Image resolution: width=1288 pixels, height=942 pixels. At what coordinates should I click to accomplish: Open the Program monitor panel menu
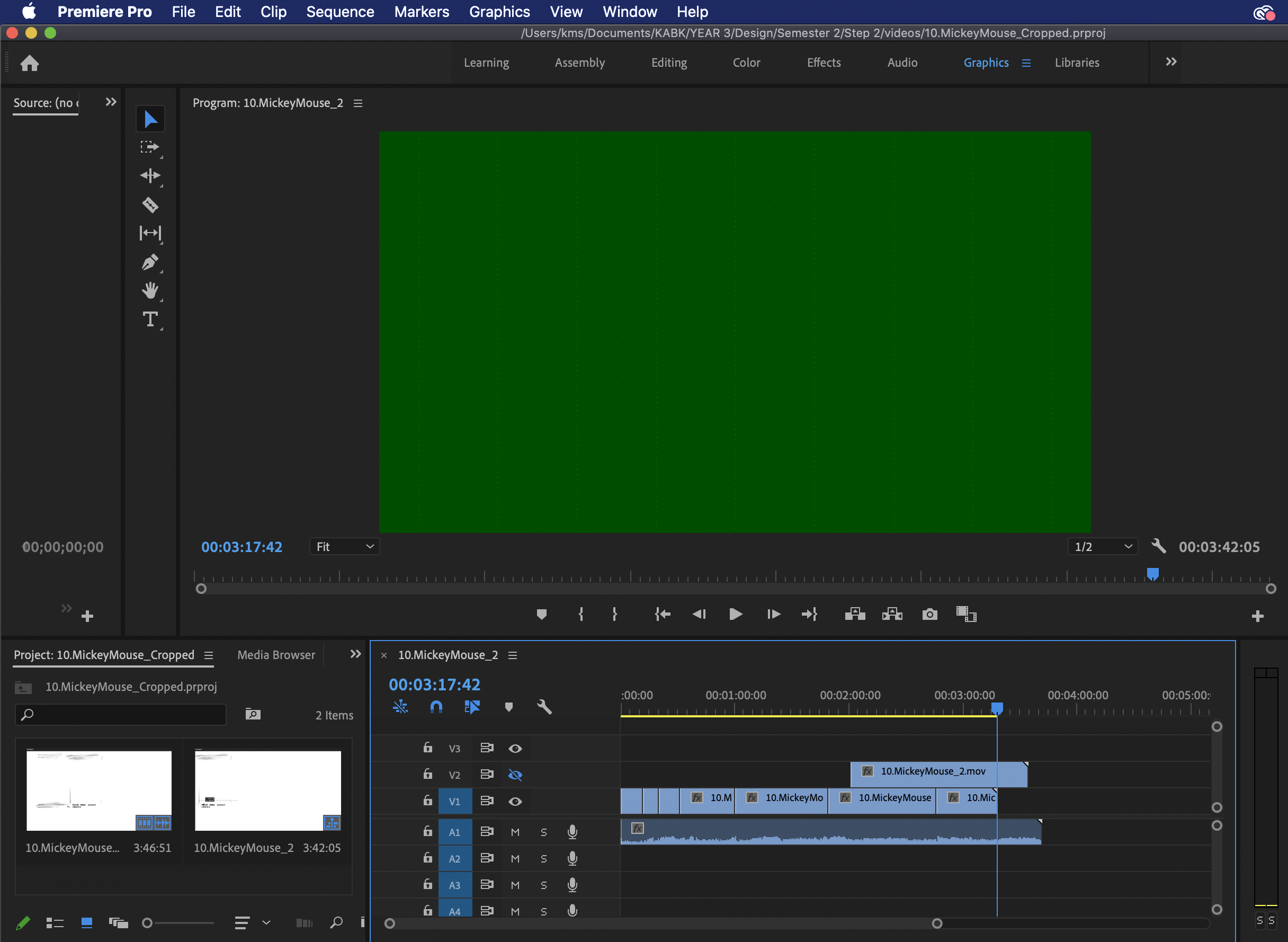[x=358, y=103]
